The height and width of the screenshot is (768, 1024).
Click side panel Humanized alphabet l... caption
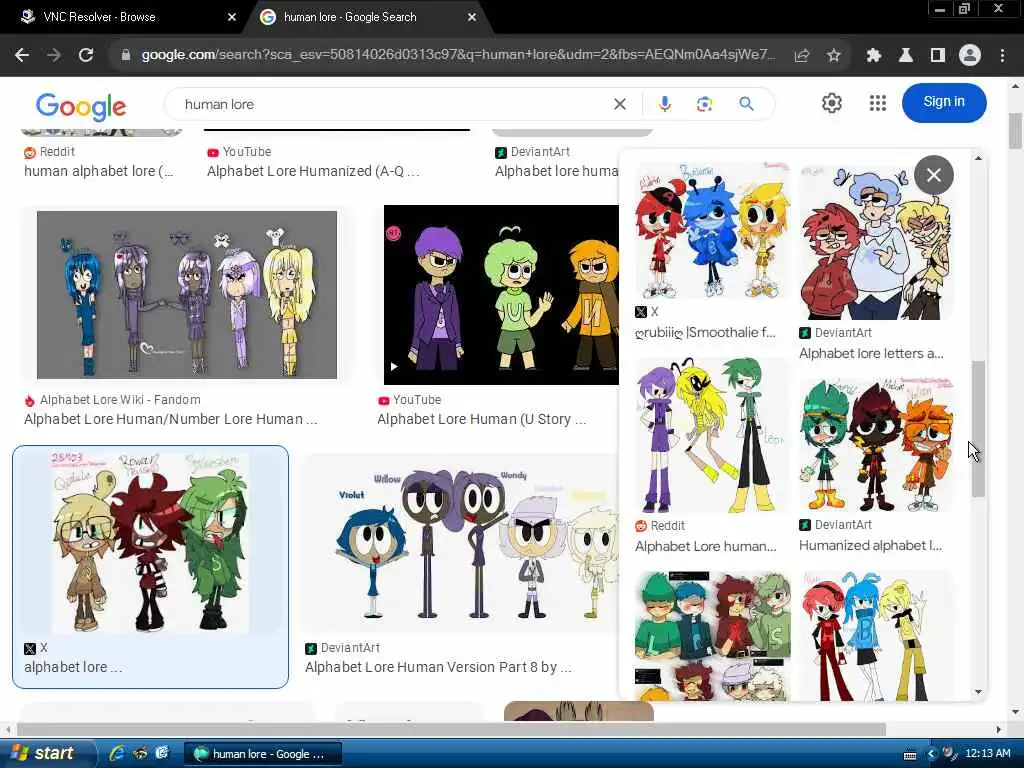pyautogui.click(x=870, y=545)
